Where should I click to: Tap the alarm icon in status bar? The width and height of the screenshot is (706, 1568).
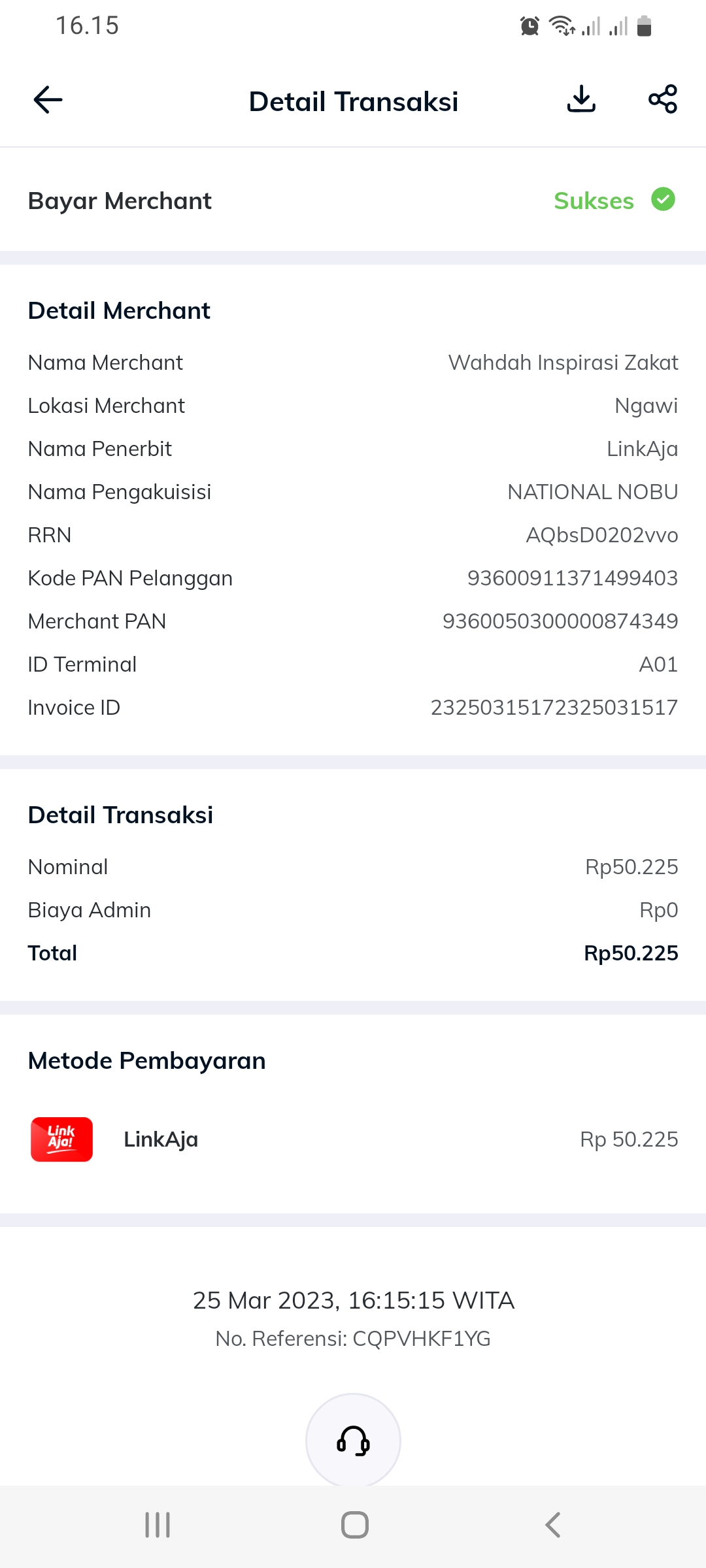[529, 26]
